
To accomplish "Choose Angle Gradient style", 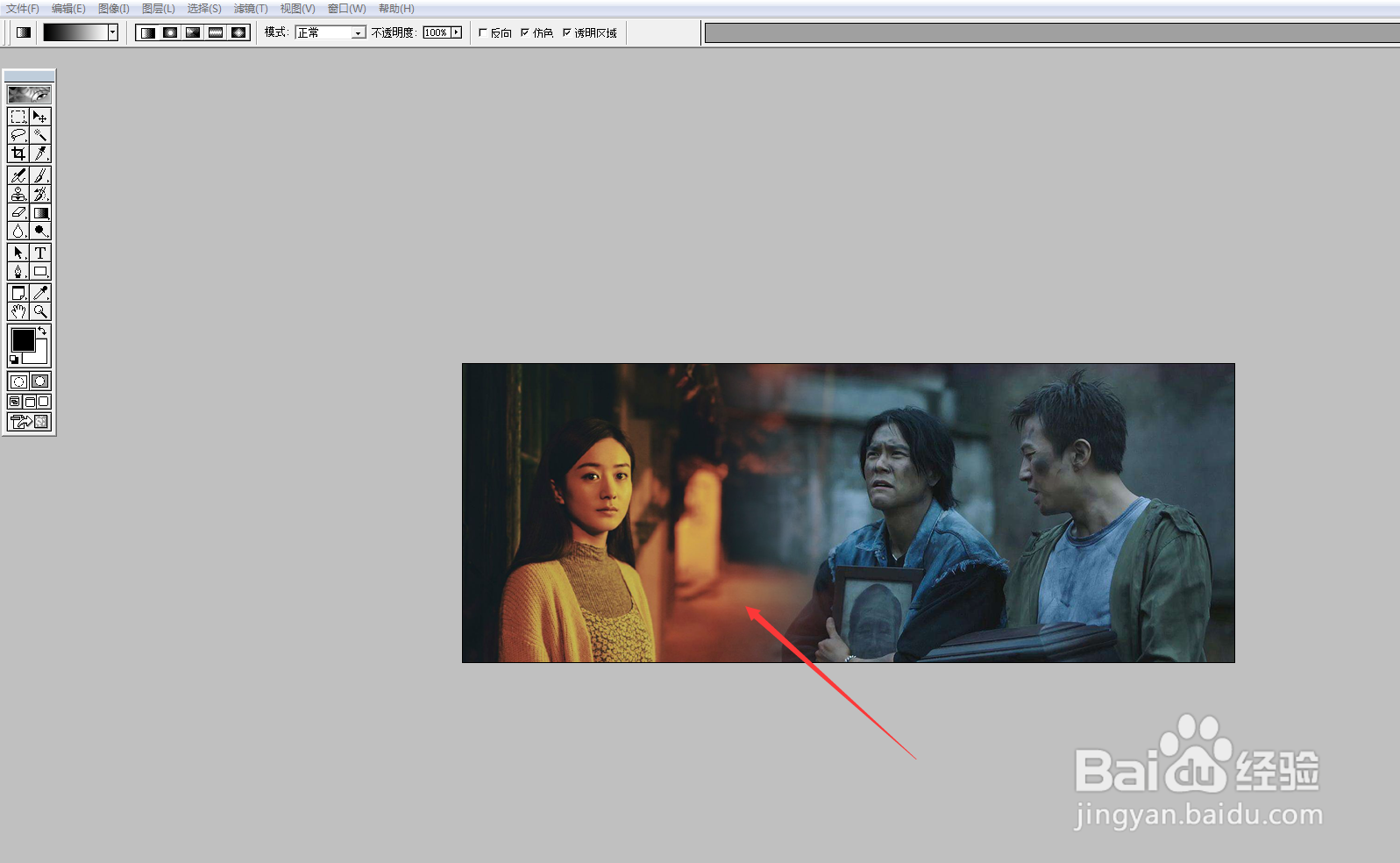I will (x=193, y=32).
